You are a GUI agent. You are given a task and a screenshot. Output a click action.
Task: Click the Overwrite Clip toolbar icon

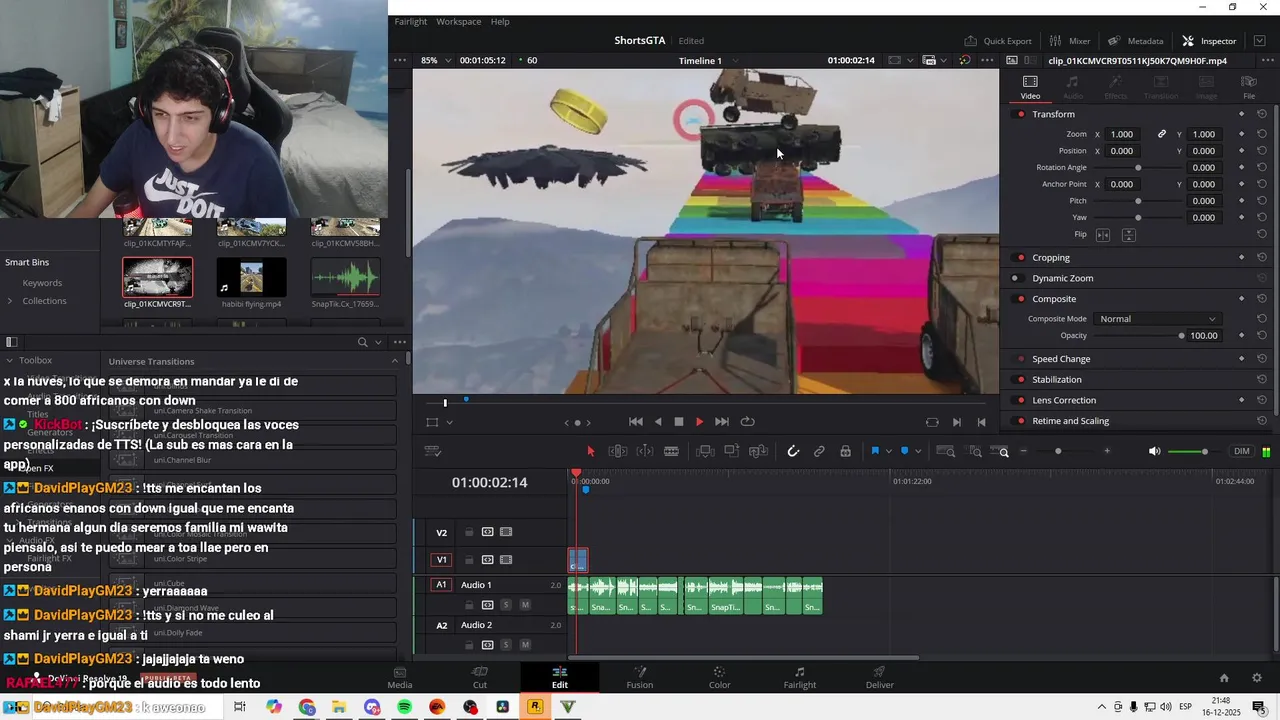point(731,451)
